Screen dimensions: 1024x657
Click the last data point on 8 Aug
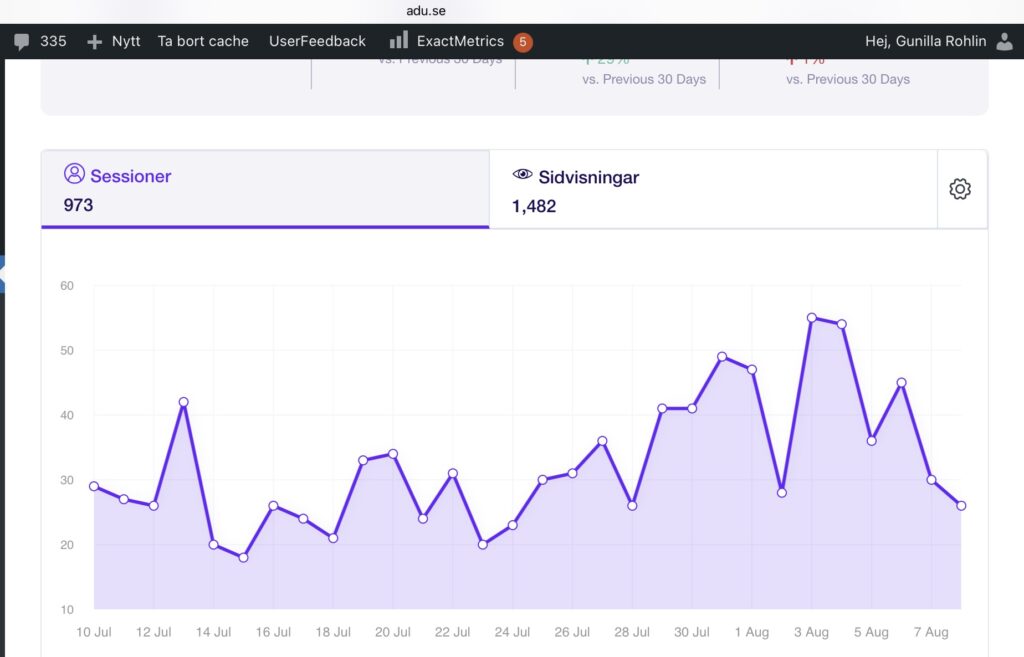point(961,505)
